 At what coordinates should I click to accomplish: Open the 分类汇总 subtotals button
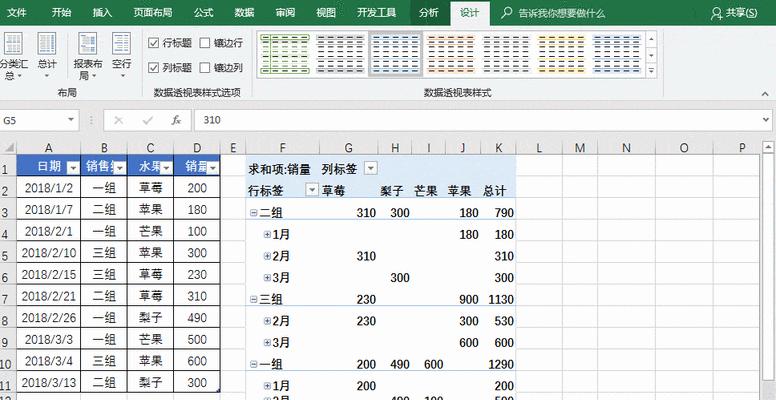coord(13,56)
